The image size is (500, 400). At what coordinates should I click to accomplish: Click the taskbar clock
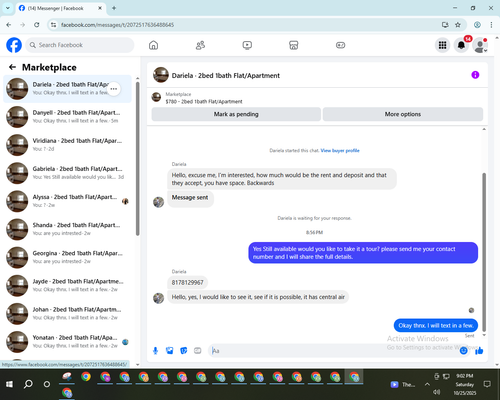(465, 384)
